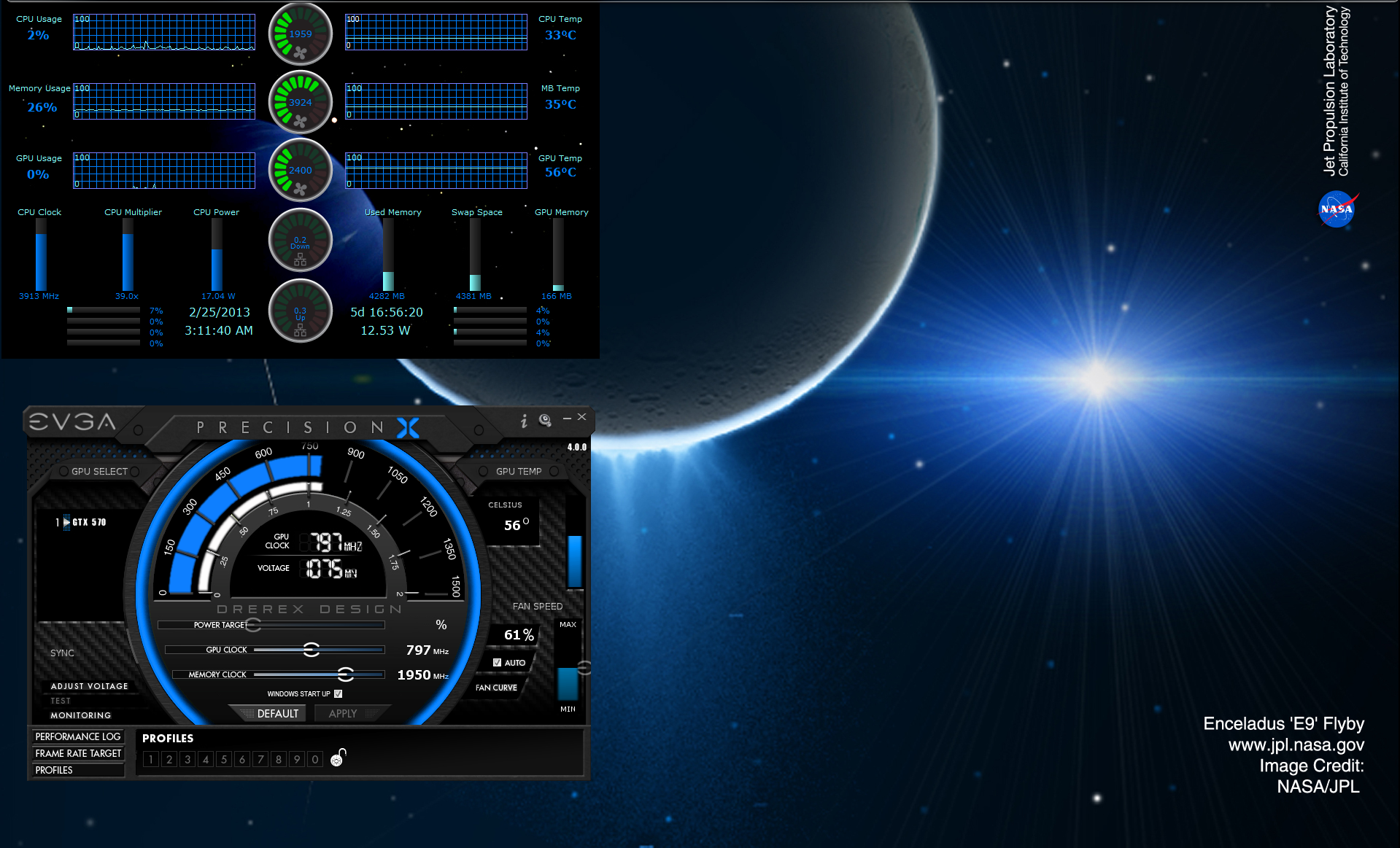Open Precision X info icon
Image resolution: width=1400 pixels, height=848 pixels.
[524, 421]
